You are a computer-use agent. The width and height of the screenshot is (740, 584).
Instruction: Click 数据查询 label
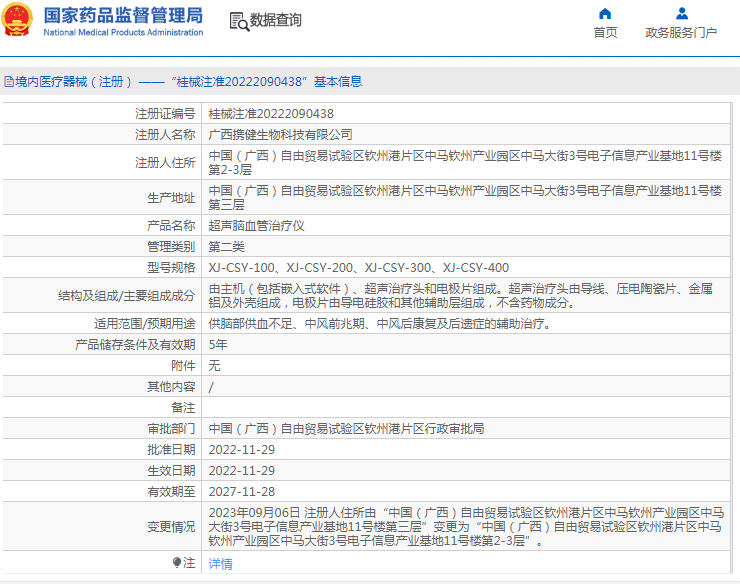click(276, 20)
